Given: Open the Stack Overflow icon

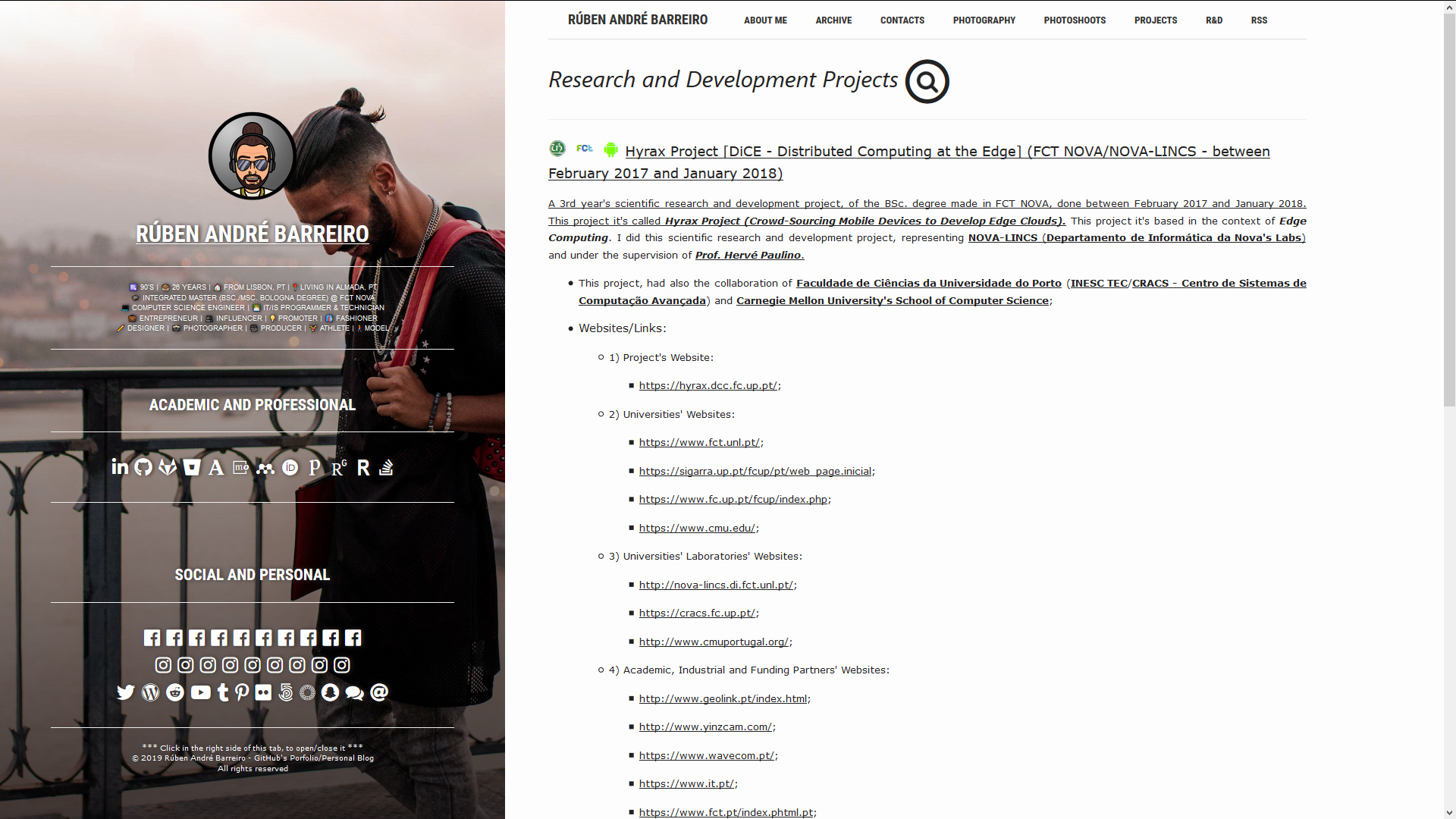Looking at the screenshot, I should [386, 467].
